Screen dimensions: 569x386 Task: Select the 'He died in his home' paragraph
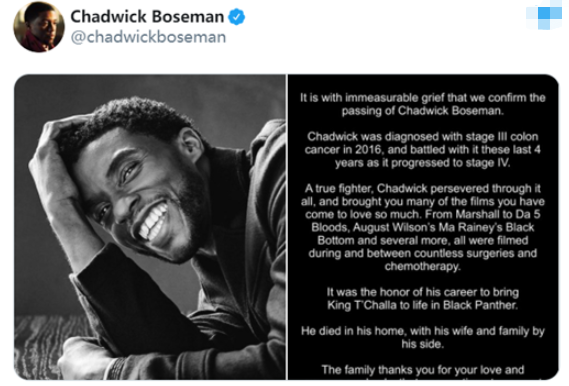422,337
